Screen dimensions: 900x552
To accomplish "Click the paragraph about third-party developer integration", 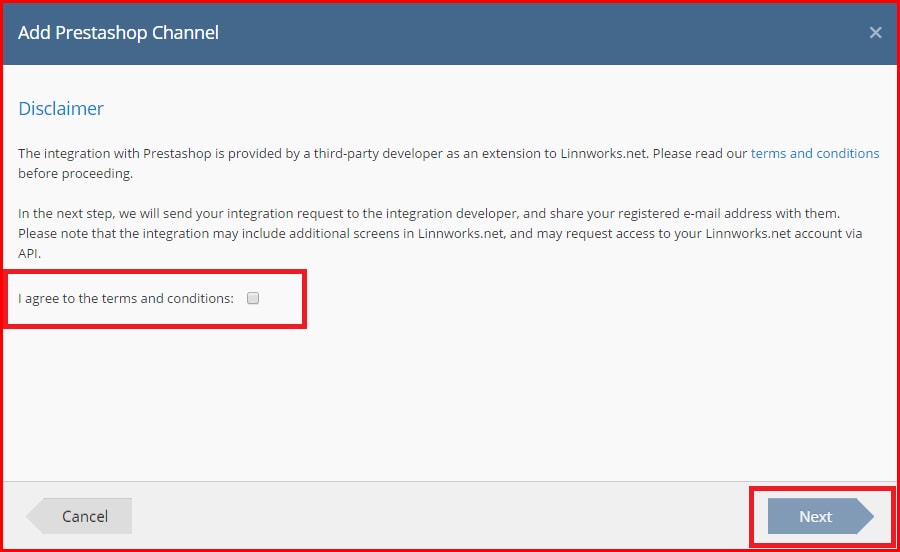I will click(x=448, y=164).
